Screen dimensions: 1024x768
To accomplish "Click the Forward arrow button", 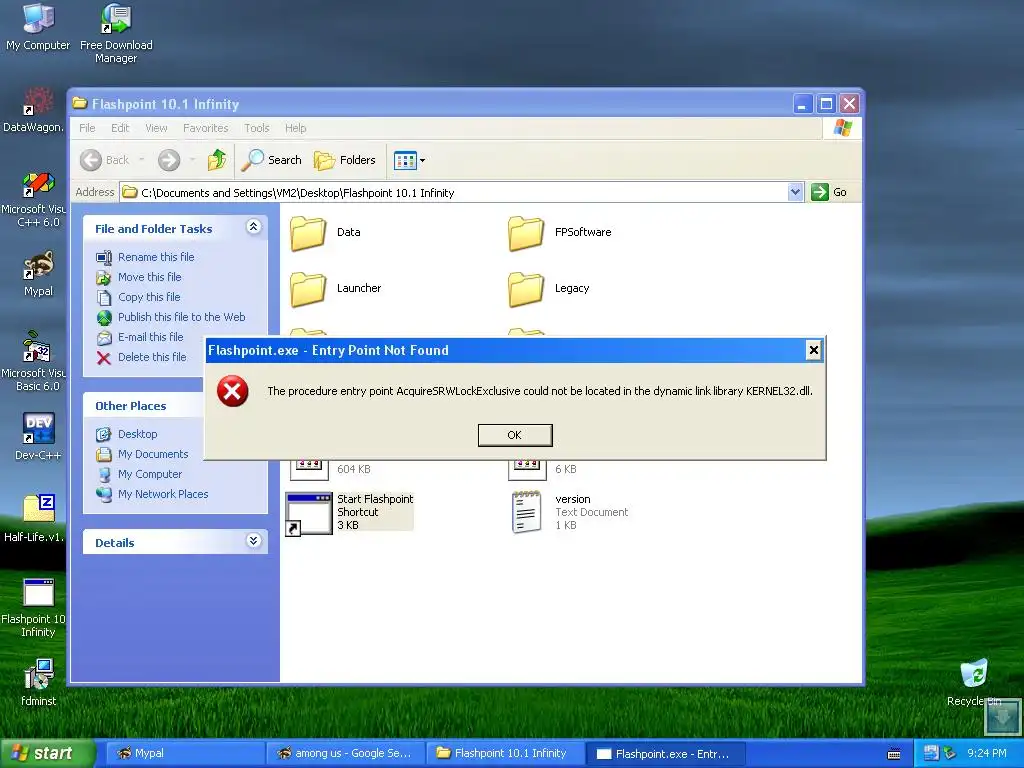I will pyautogui.click(x=168, y=160).
